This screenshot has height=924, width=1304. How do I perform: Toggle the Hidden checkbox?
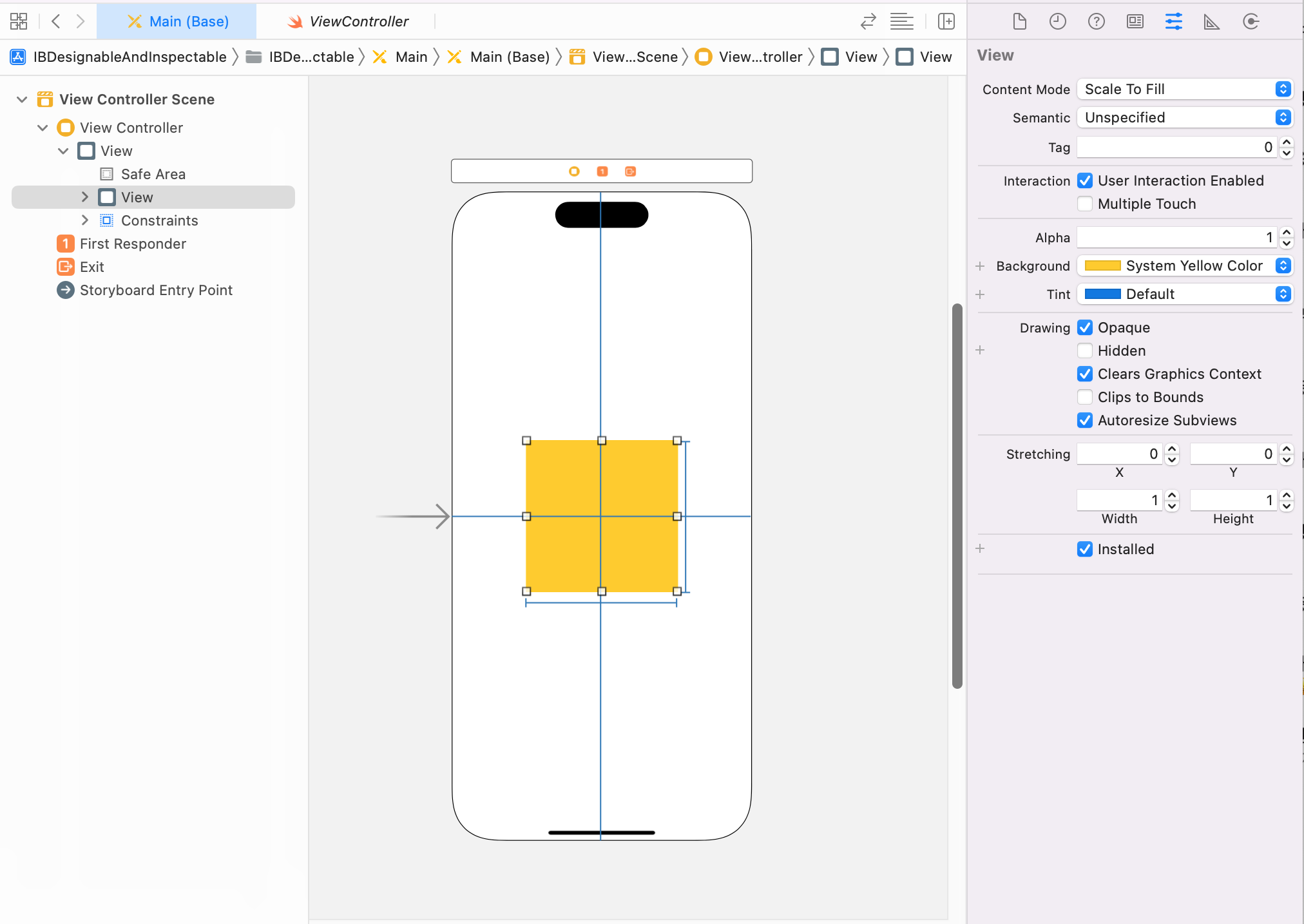click(1085, 351)
